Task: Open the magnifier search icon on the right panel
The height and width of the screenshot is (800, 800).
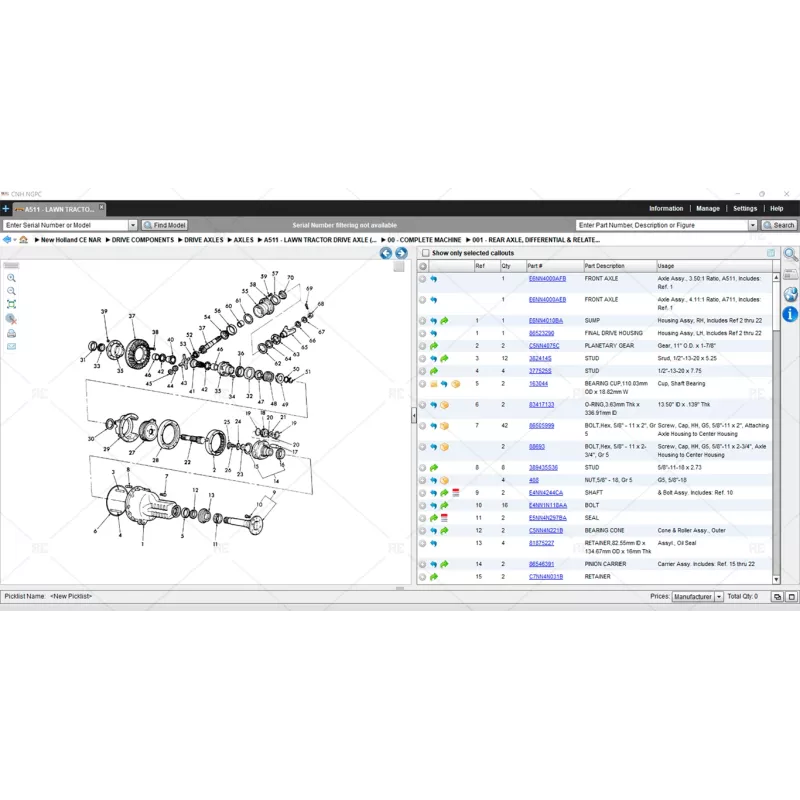Action: 790,255
